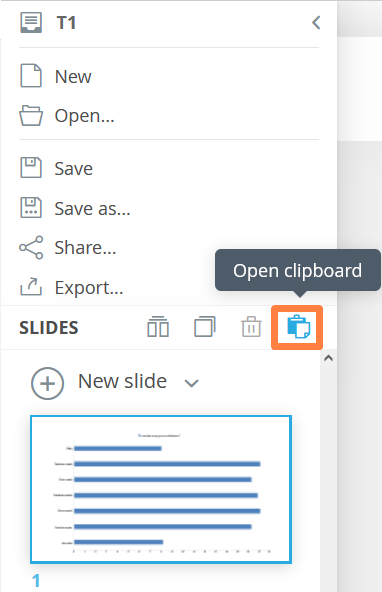Screen dimensions: 382x592
Task: Collapse the side panel with chevron
Action: [316, 23]
